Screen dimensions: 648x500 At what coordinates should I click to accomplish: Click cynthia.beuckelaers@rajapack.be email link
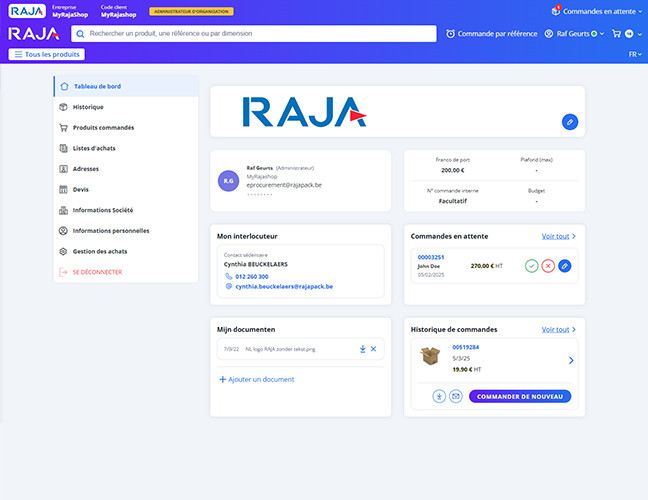pyautogui.click(x=284, y=286)
